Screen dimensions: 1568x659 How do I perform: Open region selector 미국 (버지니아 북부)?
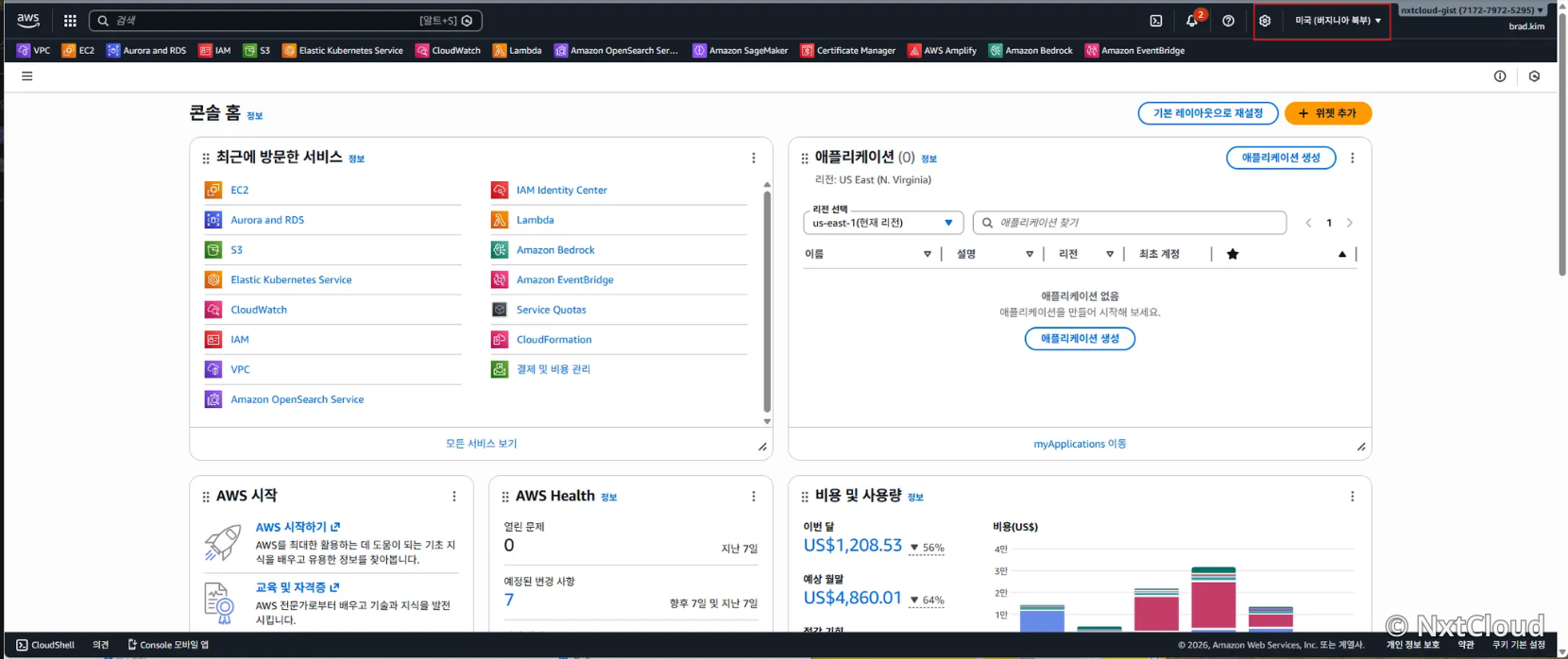[1338, 20]
